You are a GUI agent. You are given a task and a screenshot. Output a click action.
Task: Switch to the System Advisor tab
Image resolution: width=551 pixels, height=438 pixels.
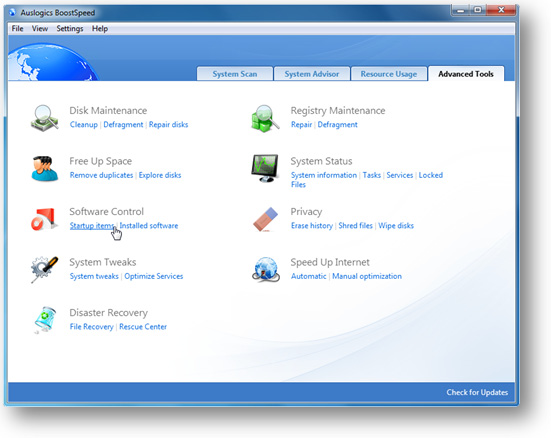[x=312, y=74]
